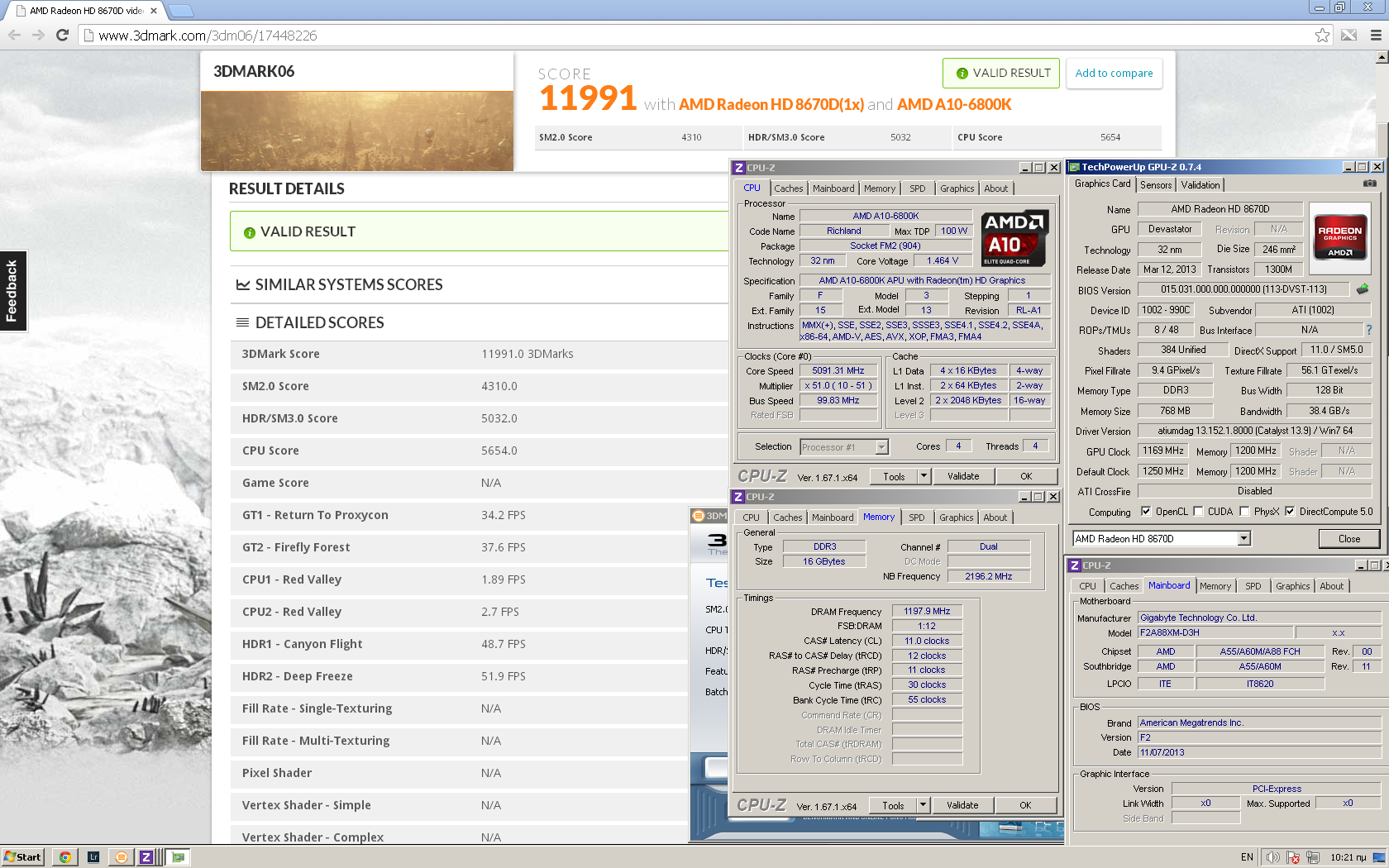Open the Feedback side tab
The image size is (1389, 868).
pos(12,291)
